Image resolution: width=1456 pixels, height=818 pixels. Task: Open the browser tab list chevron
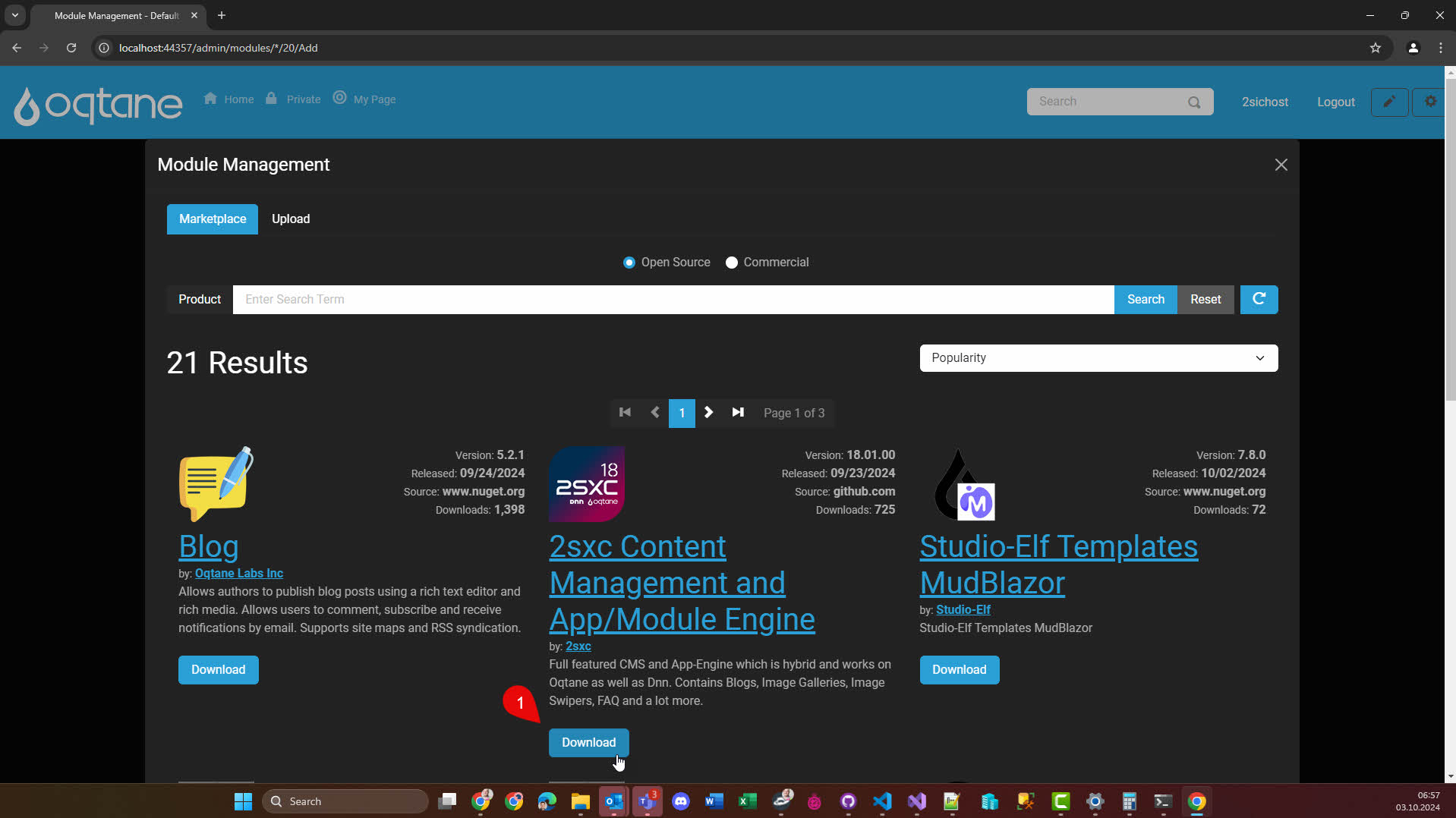tap(14, 15)
